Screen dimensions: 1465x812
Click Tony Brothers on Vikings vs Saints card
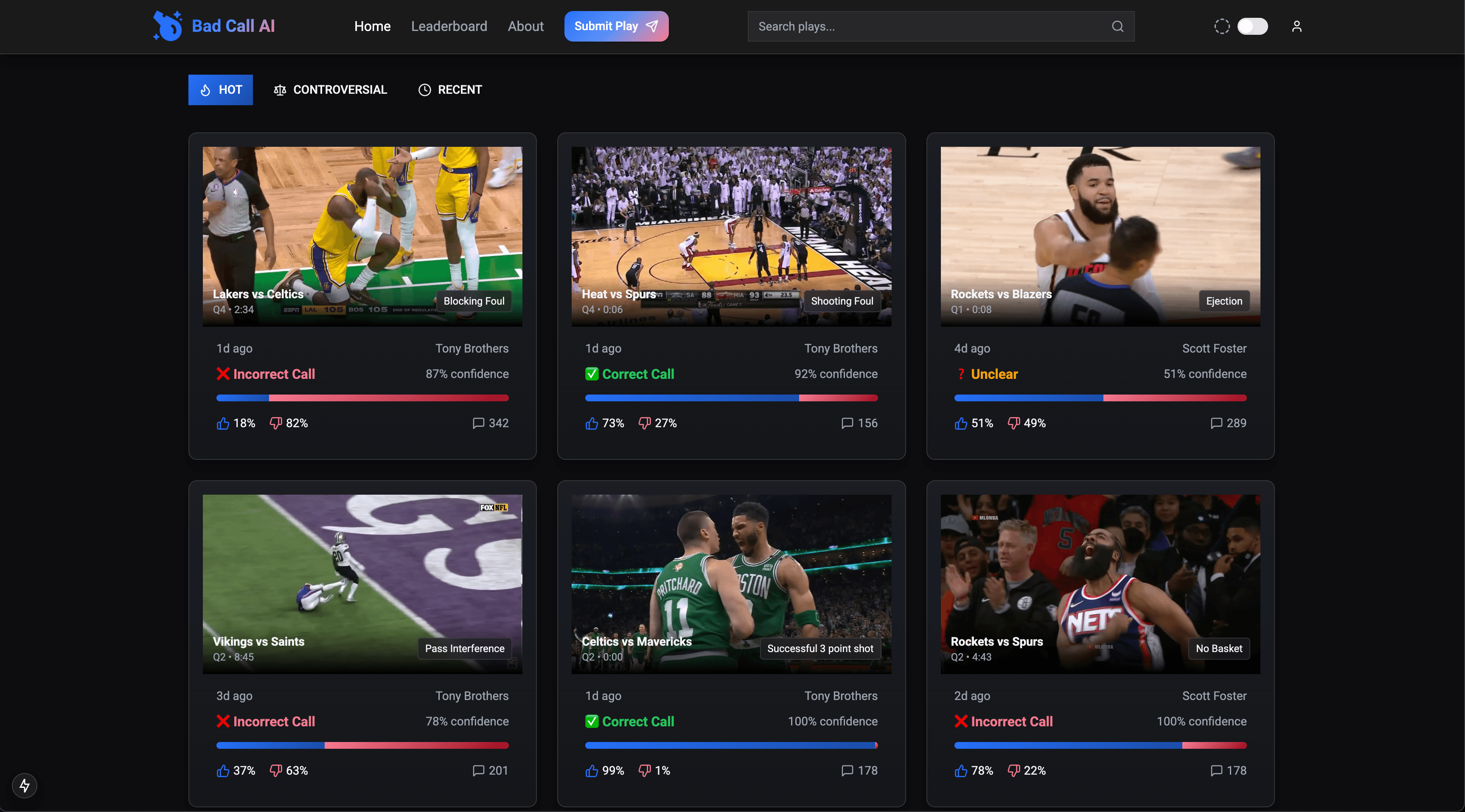(x=472, y=696)
